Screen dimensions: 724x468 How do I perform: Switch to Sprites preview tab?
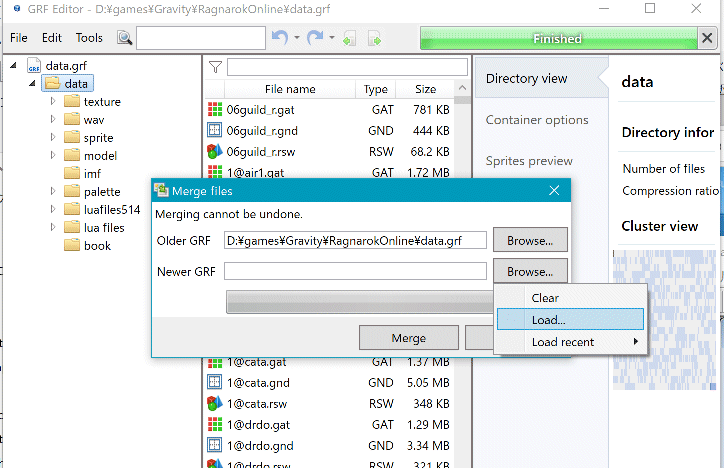(529, 161)
